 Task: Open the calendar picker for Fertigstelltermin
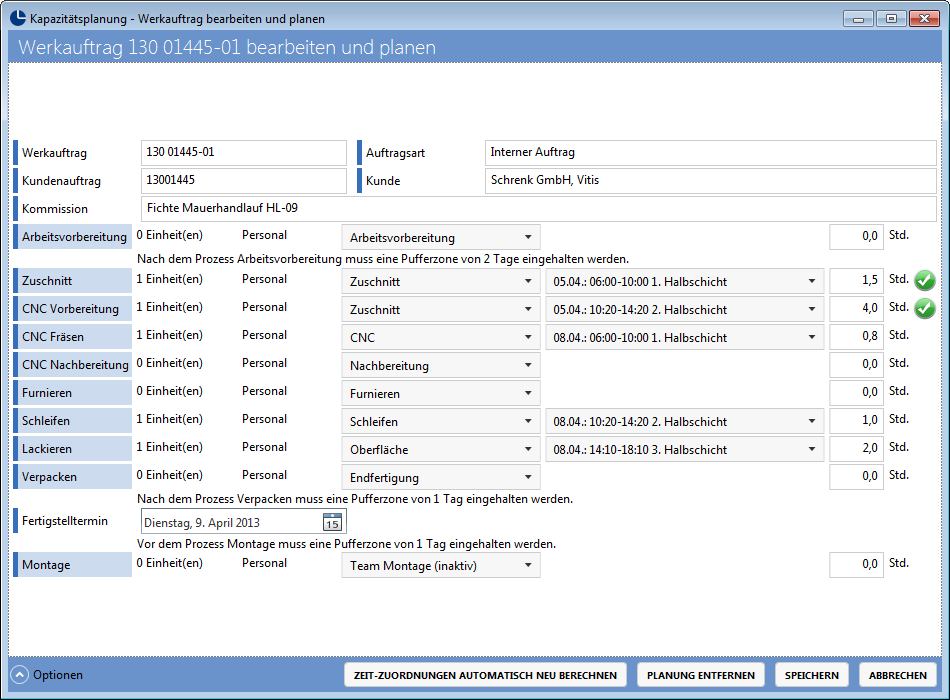pos(332,522)
